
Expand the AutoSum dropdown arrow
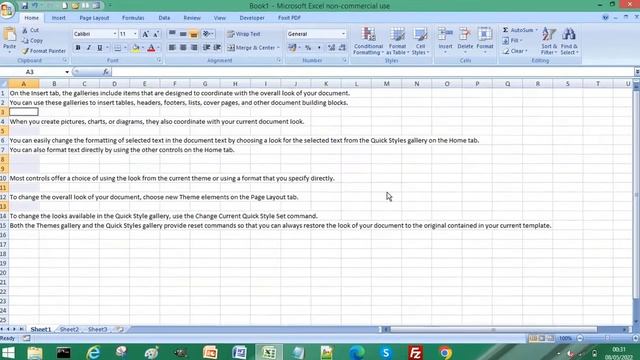(536, 30)
